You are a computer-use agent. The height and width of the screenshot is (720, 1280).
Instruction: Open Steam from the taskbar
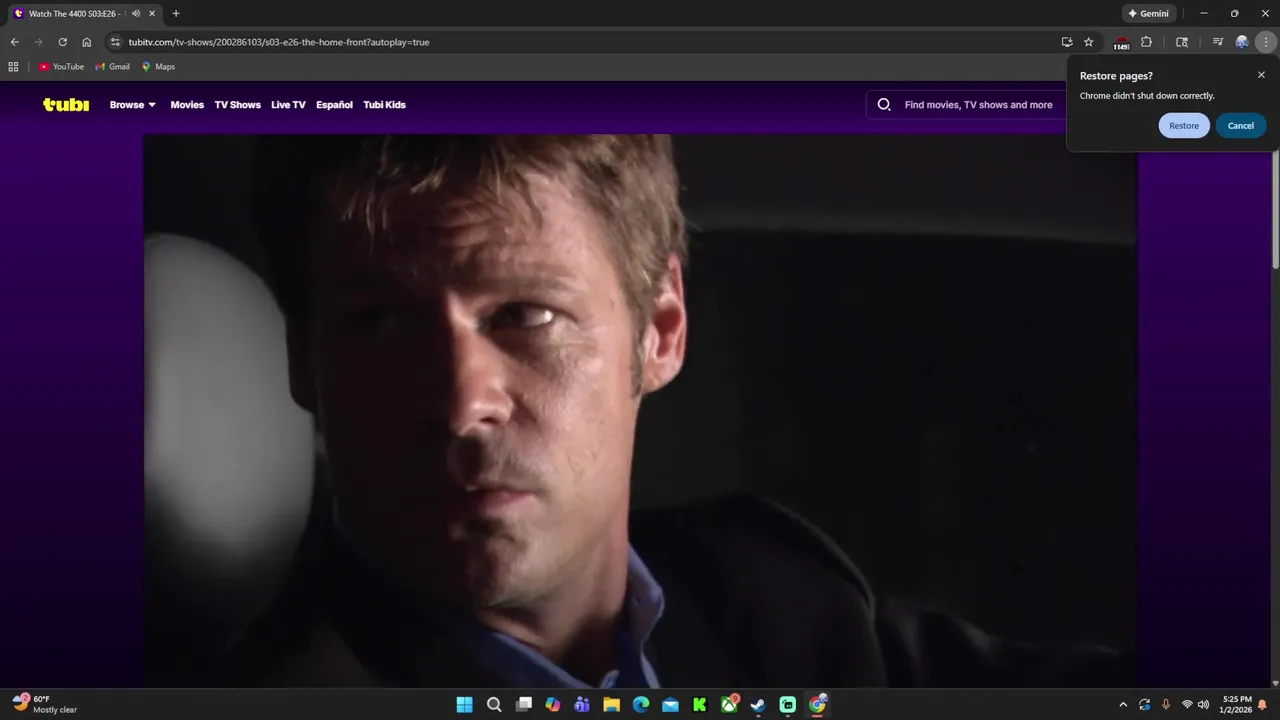(758, 704)
